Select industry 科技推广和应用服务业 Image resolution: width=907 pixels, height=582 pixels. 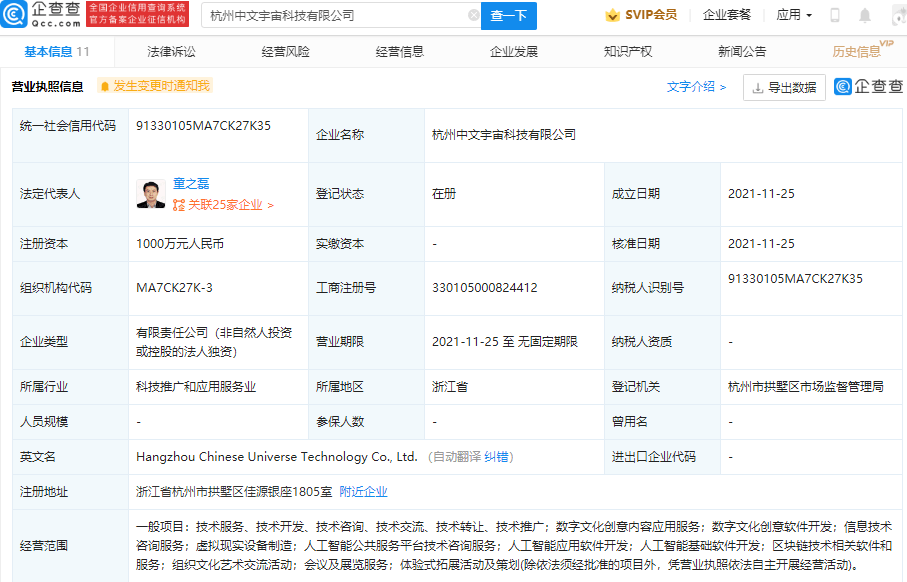tap(196, 386)
